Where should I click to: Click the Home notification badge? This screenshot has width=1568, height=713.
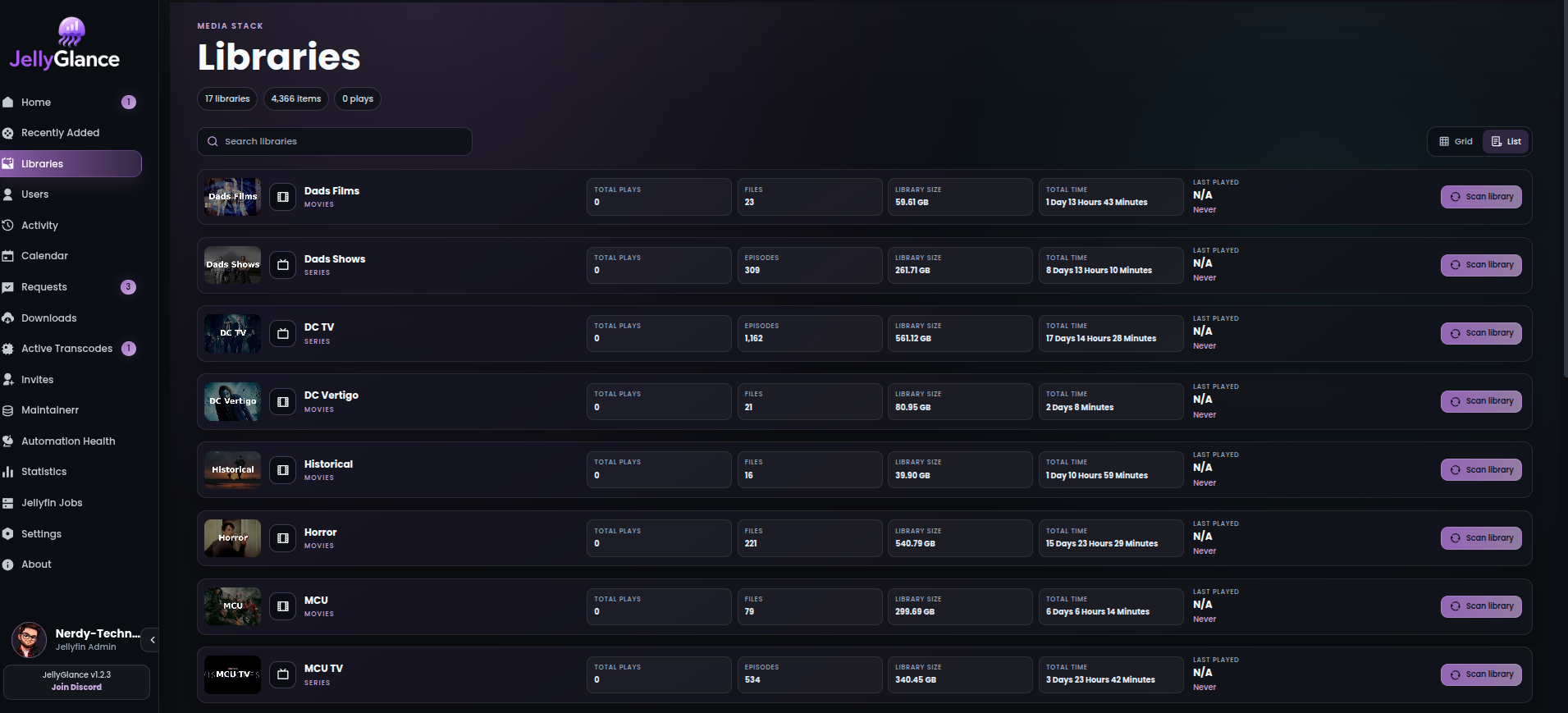pyautogui.click(x=129, y=103)
